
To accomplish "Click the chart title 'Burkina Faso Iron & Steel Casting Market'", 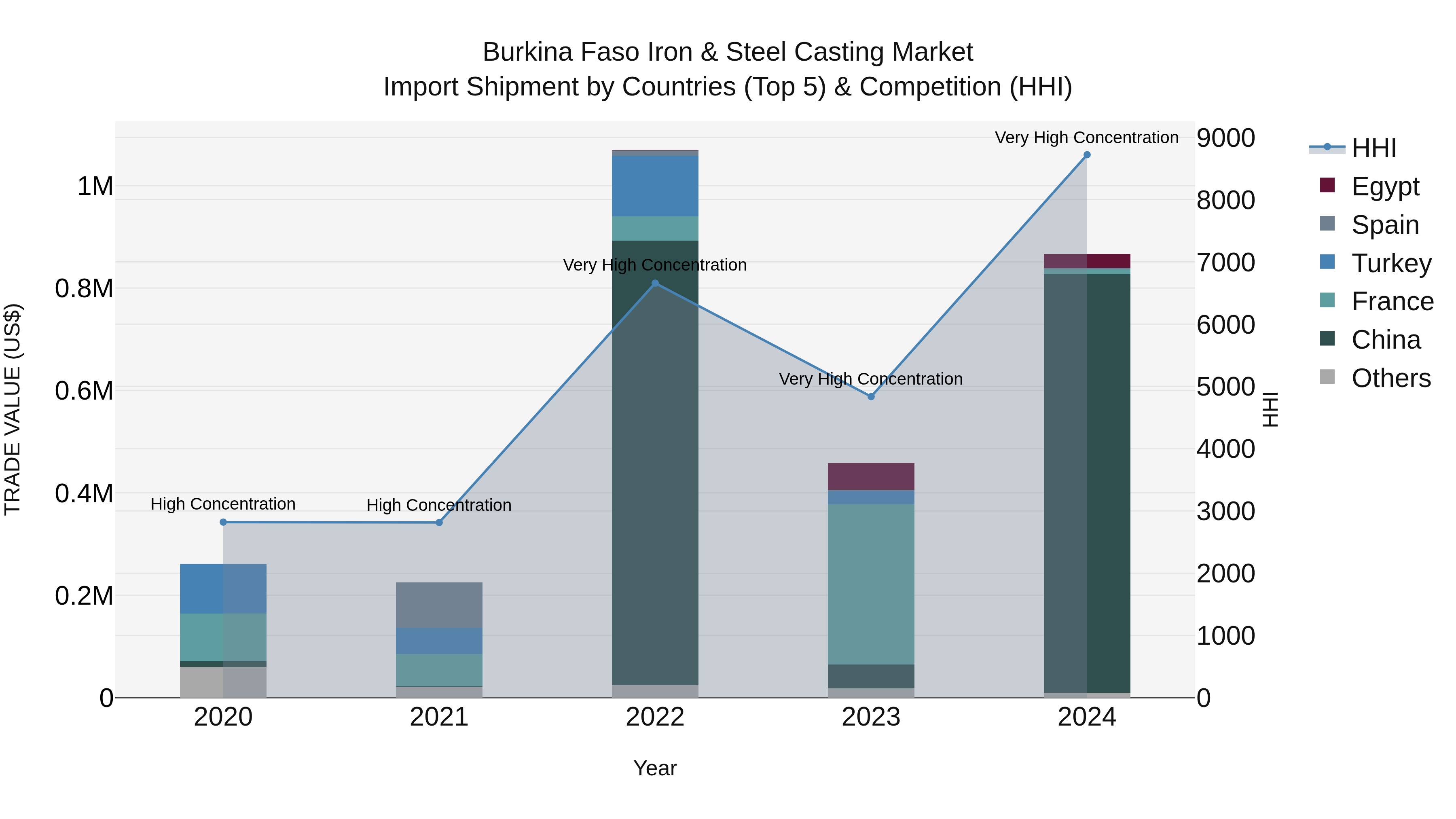I will 728,52.
